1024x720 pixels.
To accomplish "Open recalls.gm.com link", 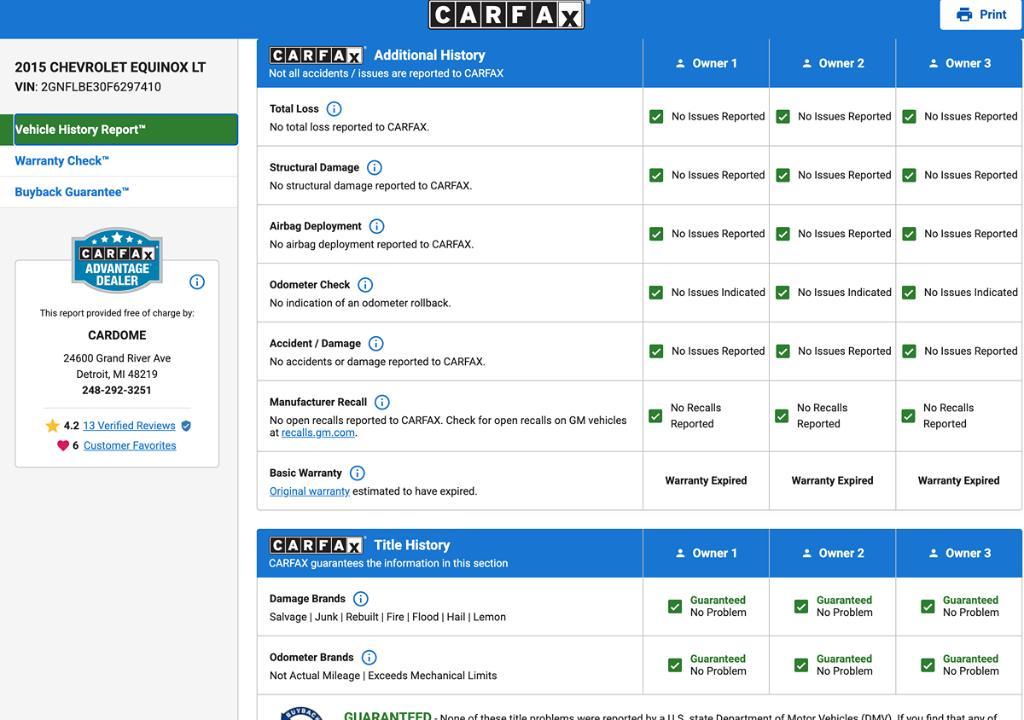I will 318,433.
